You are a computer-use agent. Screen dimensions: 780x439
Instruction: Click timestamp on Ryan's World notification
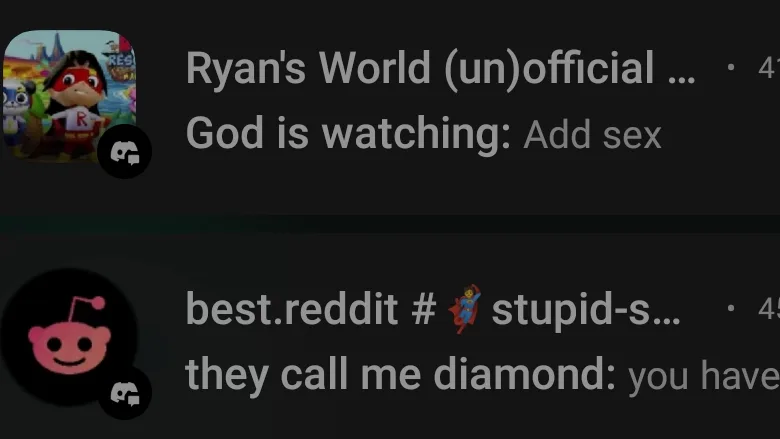(769, 68)
